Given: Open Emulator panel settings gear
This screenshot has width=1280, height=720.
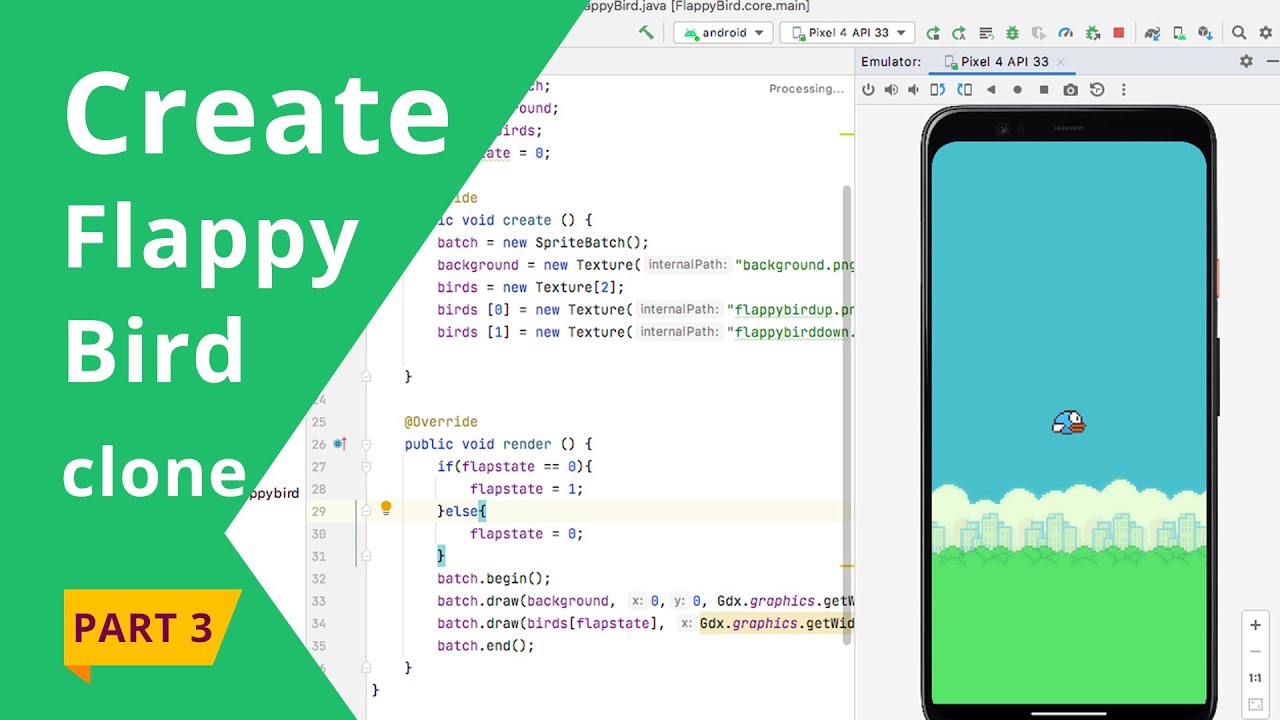Looking at the screenshot, I should [1246, 61].
